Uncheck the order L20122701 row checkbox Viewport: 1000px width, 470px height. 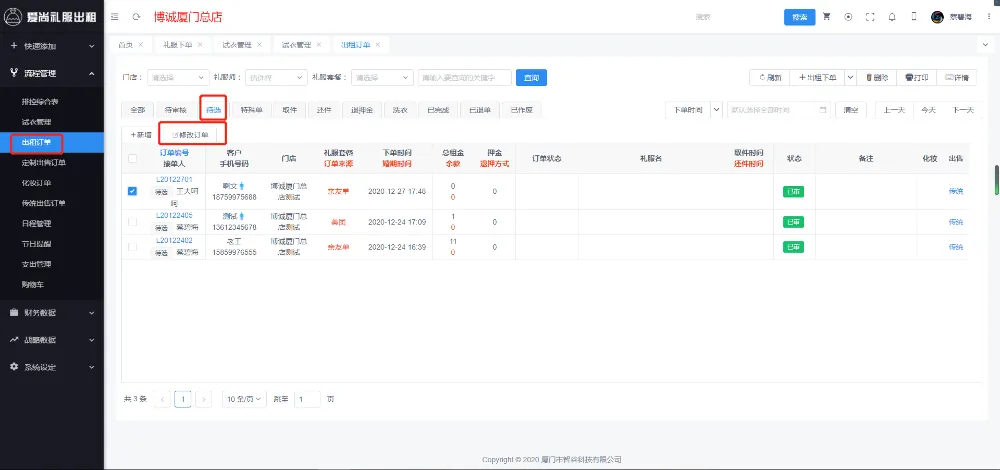[x=133, y=191]
